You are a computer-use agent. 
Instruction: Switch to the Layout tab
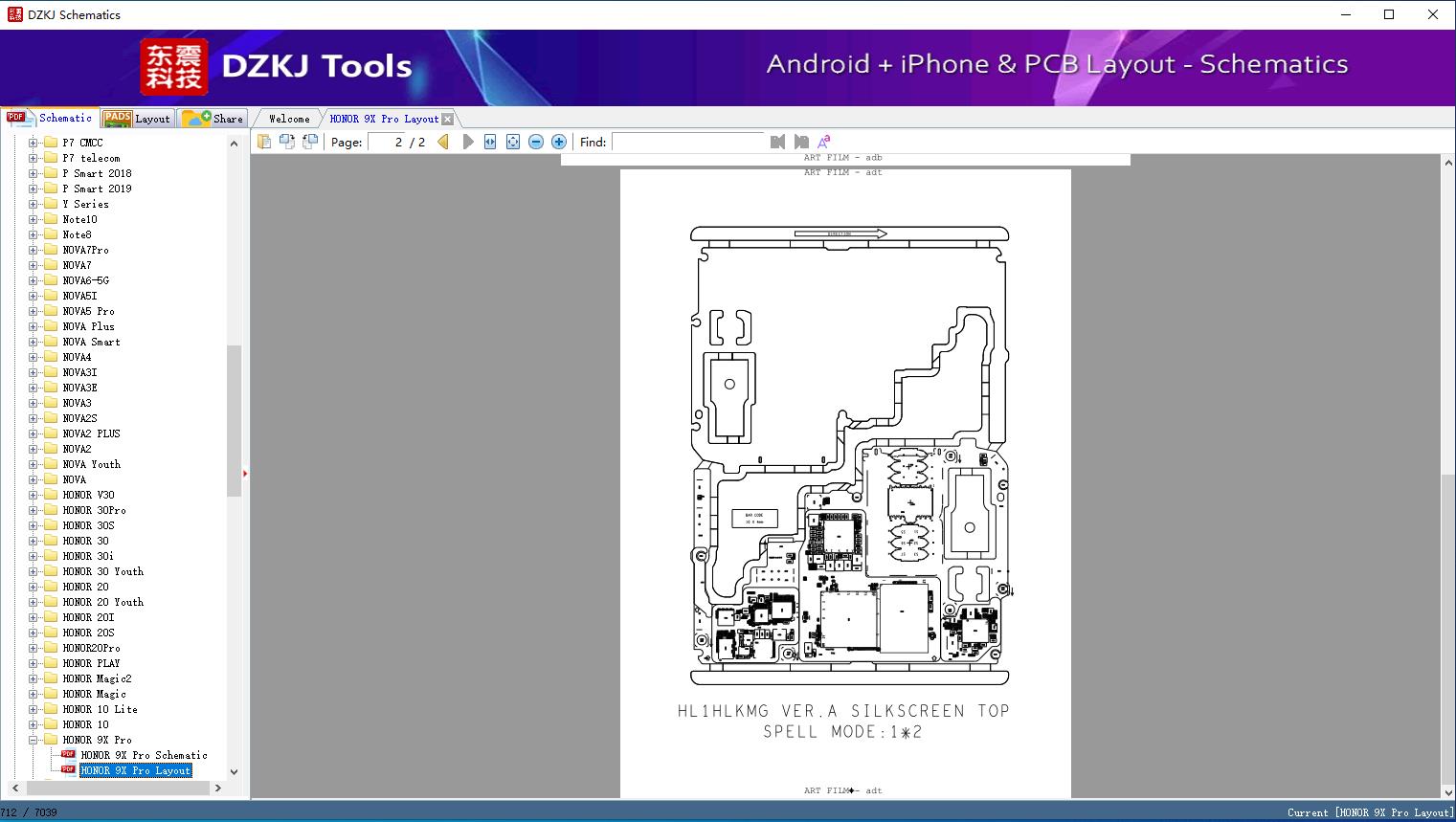[136, 119]
